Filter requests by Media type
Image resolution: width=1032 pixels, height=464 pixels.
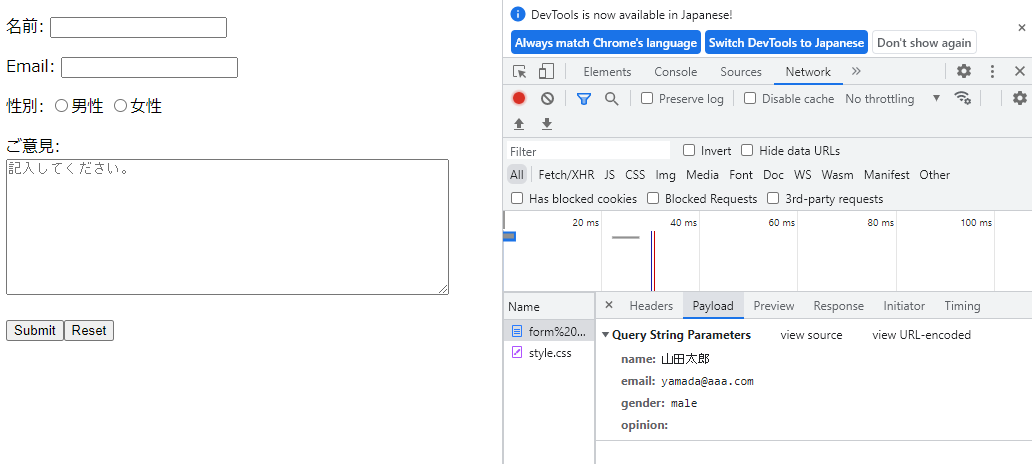pyautogui.click(x=702, y=174)
